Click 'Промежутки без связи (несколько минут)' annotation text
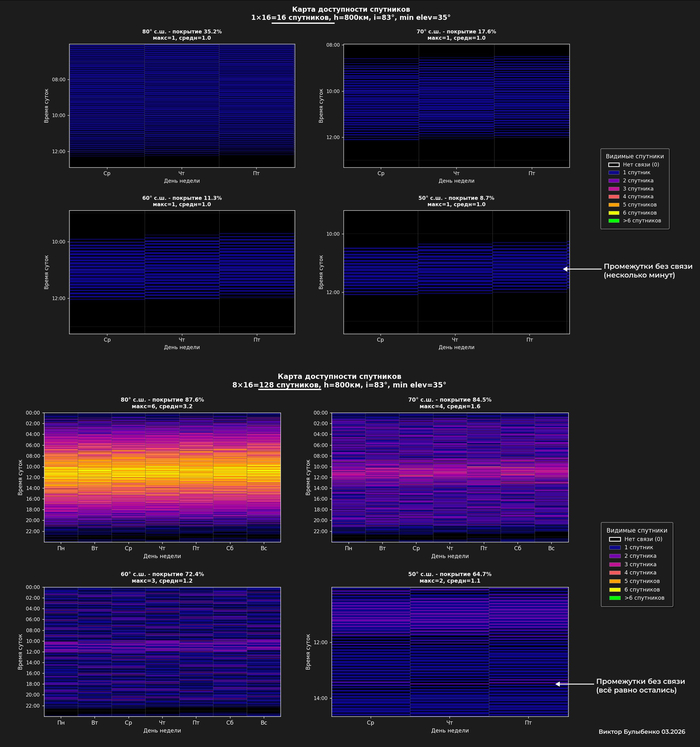 648,271
